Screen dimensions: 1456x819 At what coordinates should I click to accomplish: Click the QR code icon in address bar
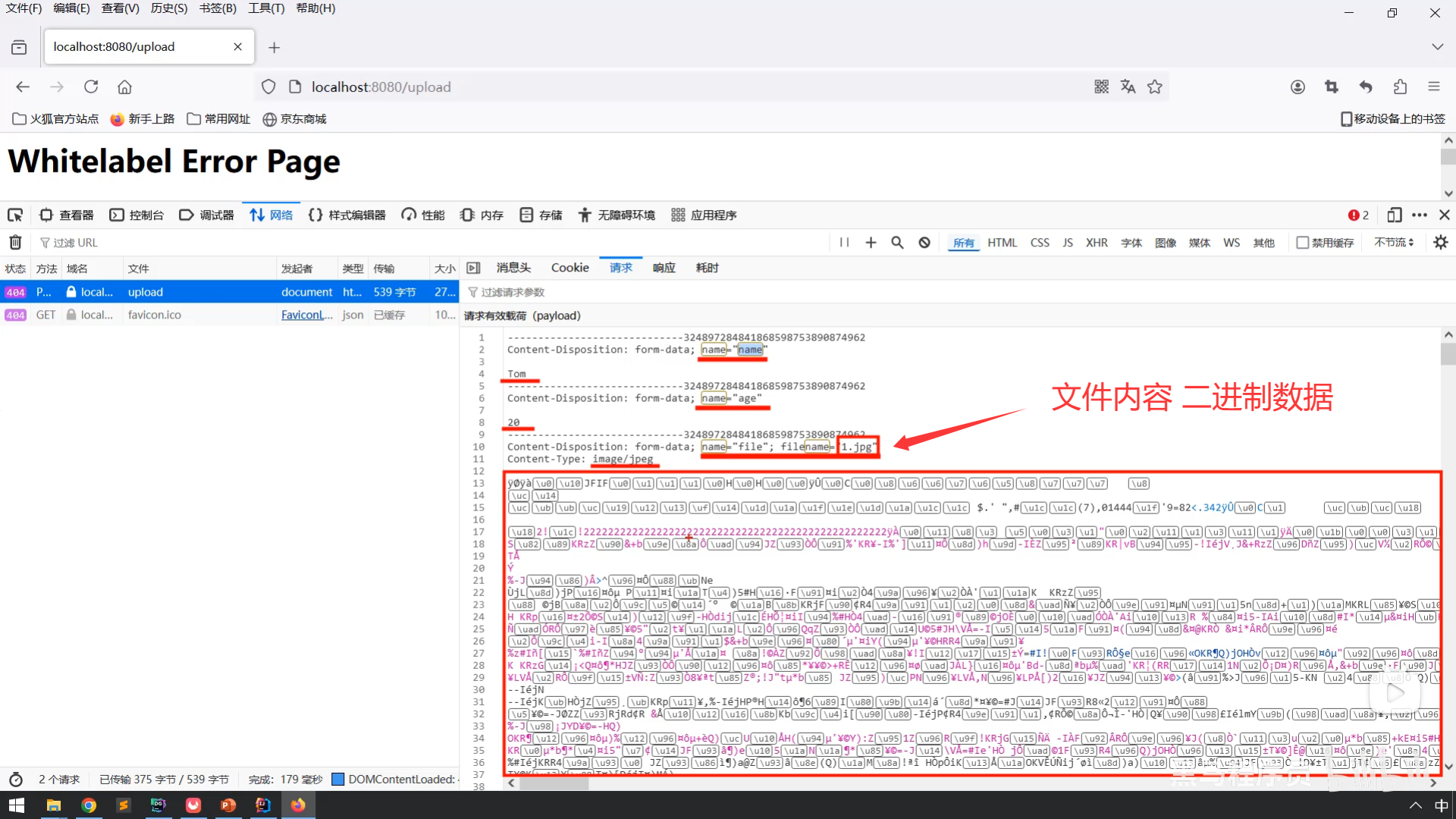[1101, 87]
